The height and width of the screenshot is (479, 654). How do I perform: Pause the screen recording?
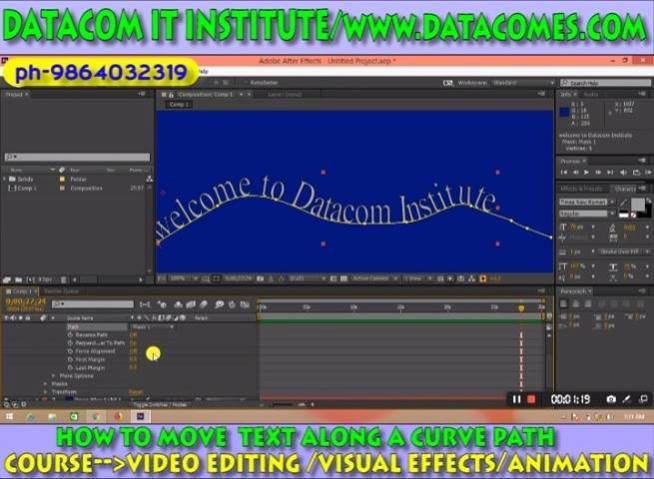click(x=516, y=399)
